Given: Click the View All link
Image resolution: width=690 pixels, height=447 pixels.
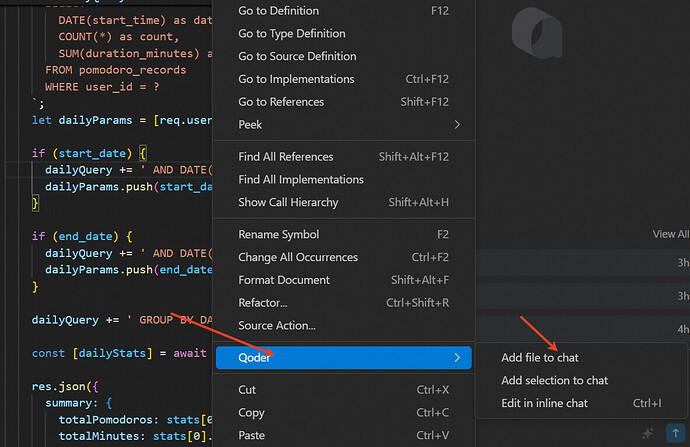Looking at the screenshot, I should pos(671,234).
